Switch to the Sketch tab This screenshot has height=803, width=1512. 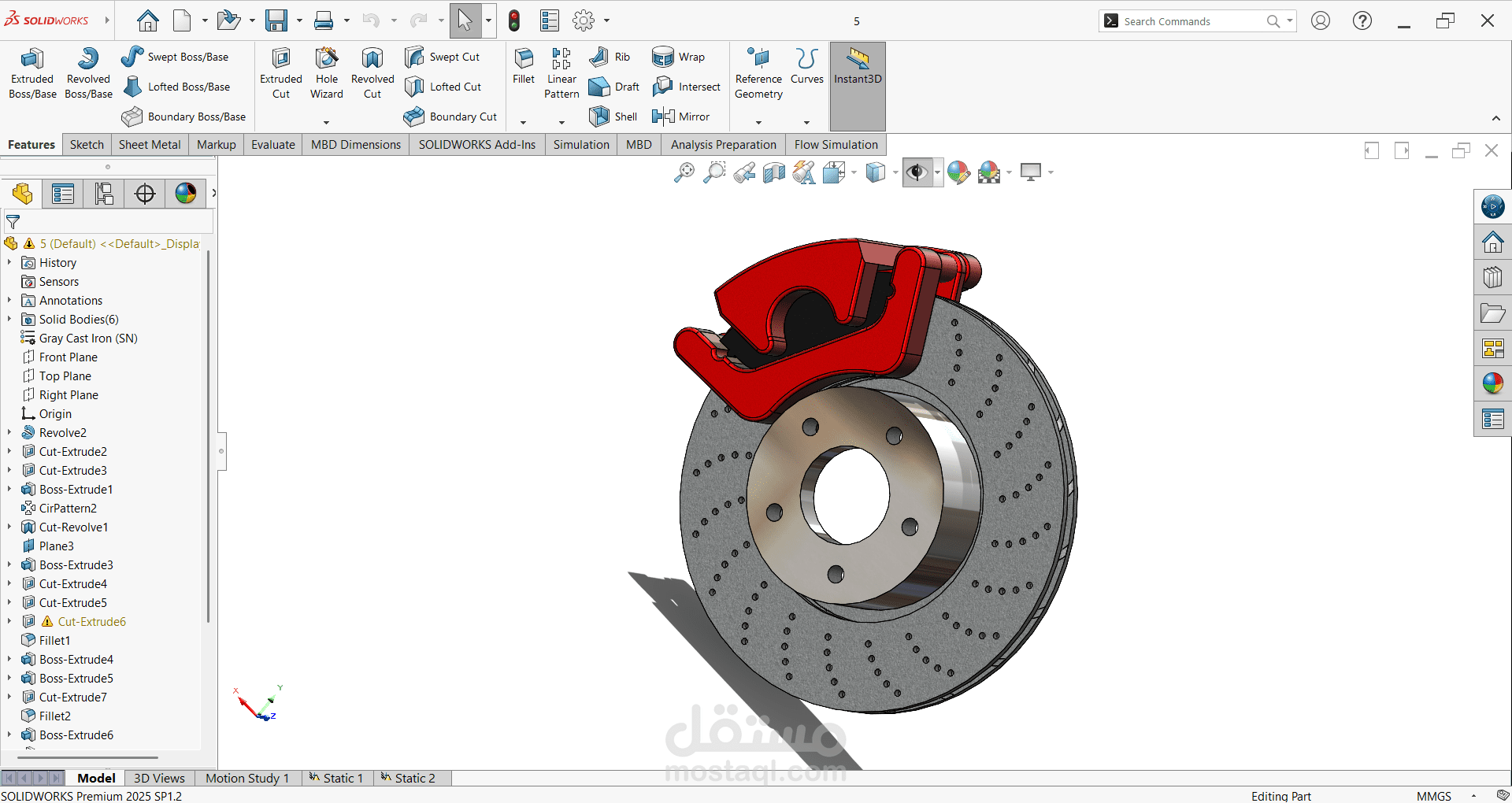click(x=87, y=145)
